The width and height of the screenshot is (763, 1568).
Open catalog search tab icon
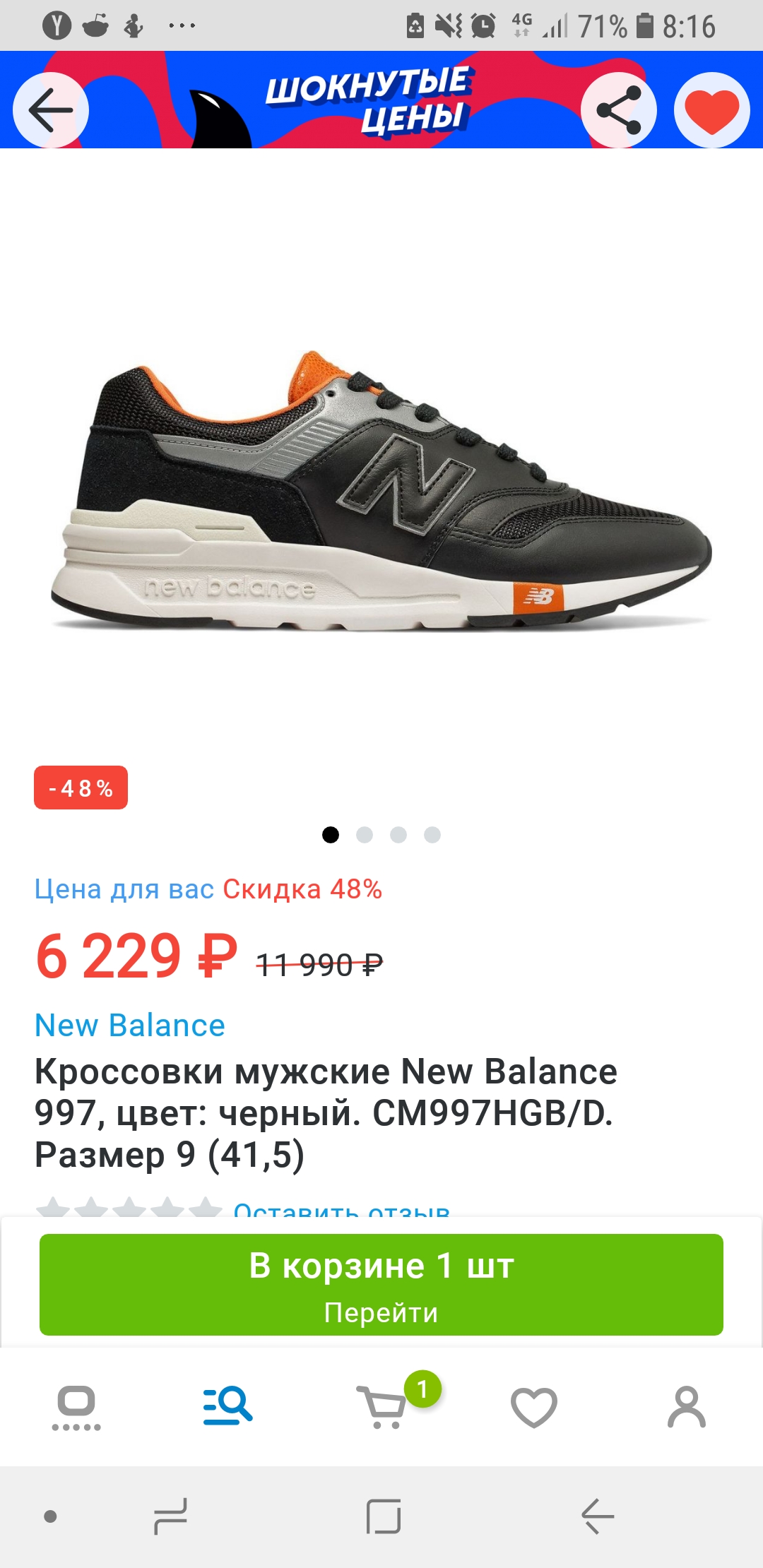227,1406
